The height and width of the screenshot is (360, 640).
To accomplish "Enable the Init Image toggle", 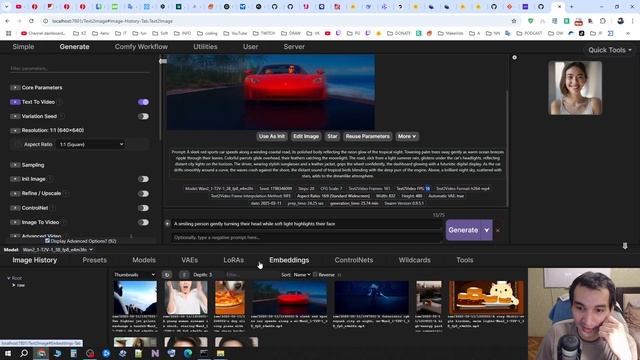I will [x=143, y=179].
